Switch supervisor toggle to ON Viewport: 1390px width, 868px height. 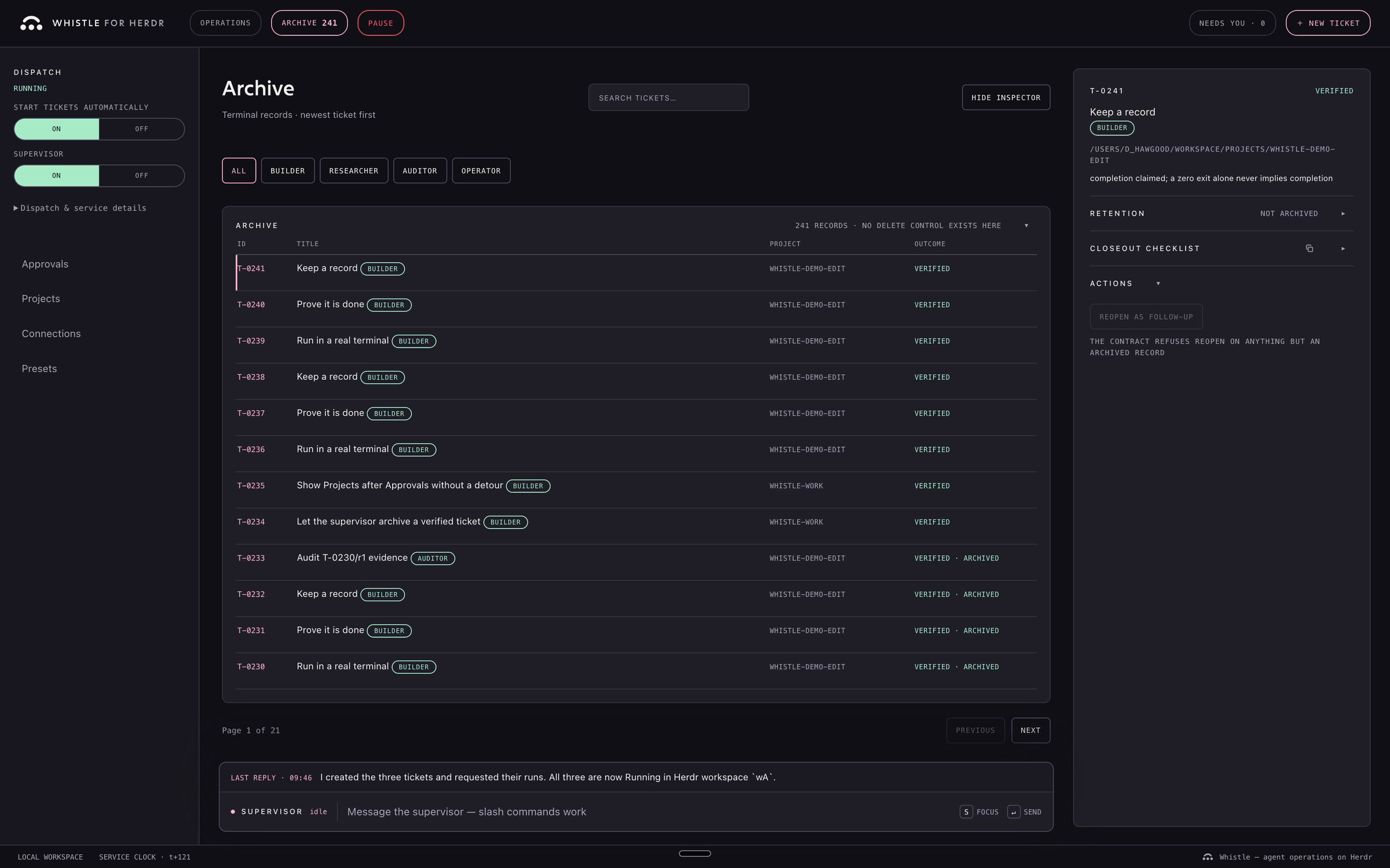click(x=56, y=175)
